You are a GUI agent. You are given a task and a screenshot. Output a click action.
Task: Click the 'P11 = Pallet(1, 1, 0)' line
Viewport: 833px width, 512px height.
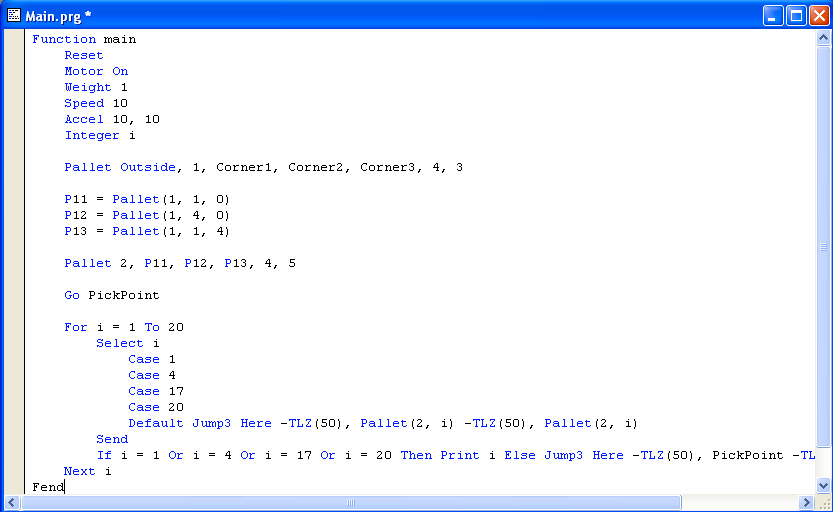tap(147, 199)
